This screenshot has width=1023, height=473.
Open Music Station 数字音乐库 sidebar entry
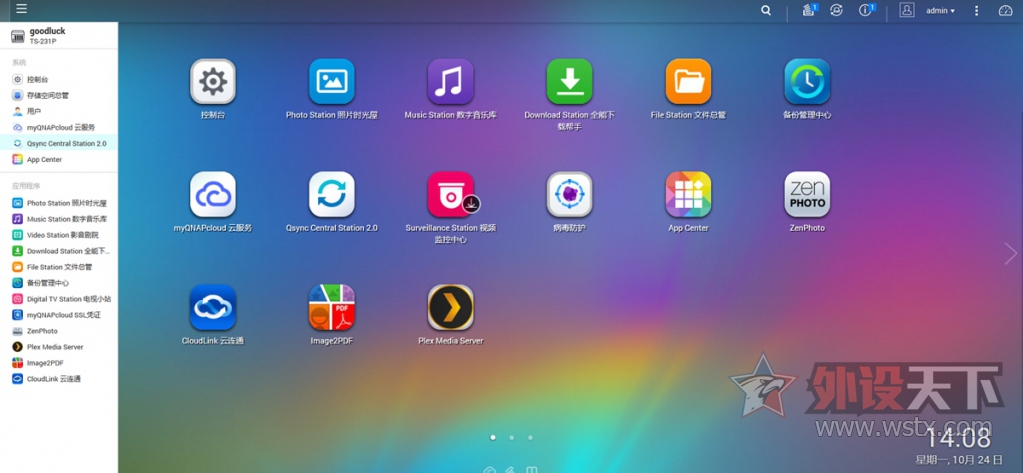pos(59,219)
